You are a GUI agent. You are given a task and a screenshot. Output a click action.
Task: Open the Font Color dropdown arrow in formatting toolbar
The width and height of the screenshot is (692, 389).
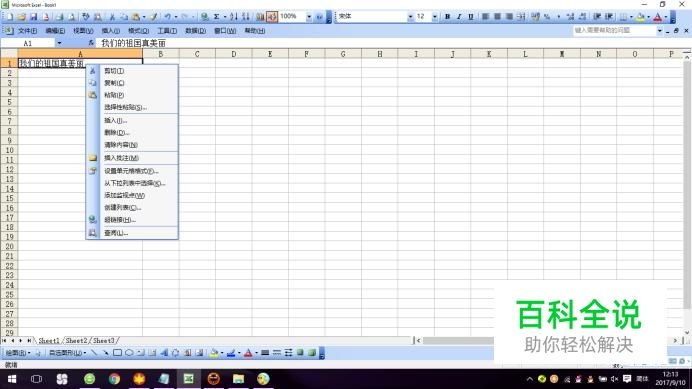click(x=666, y=17)
